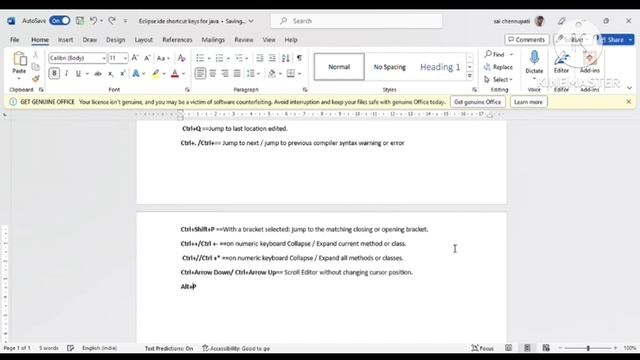
Task: Align text right
Action: coord(225,73)
